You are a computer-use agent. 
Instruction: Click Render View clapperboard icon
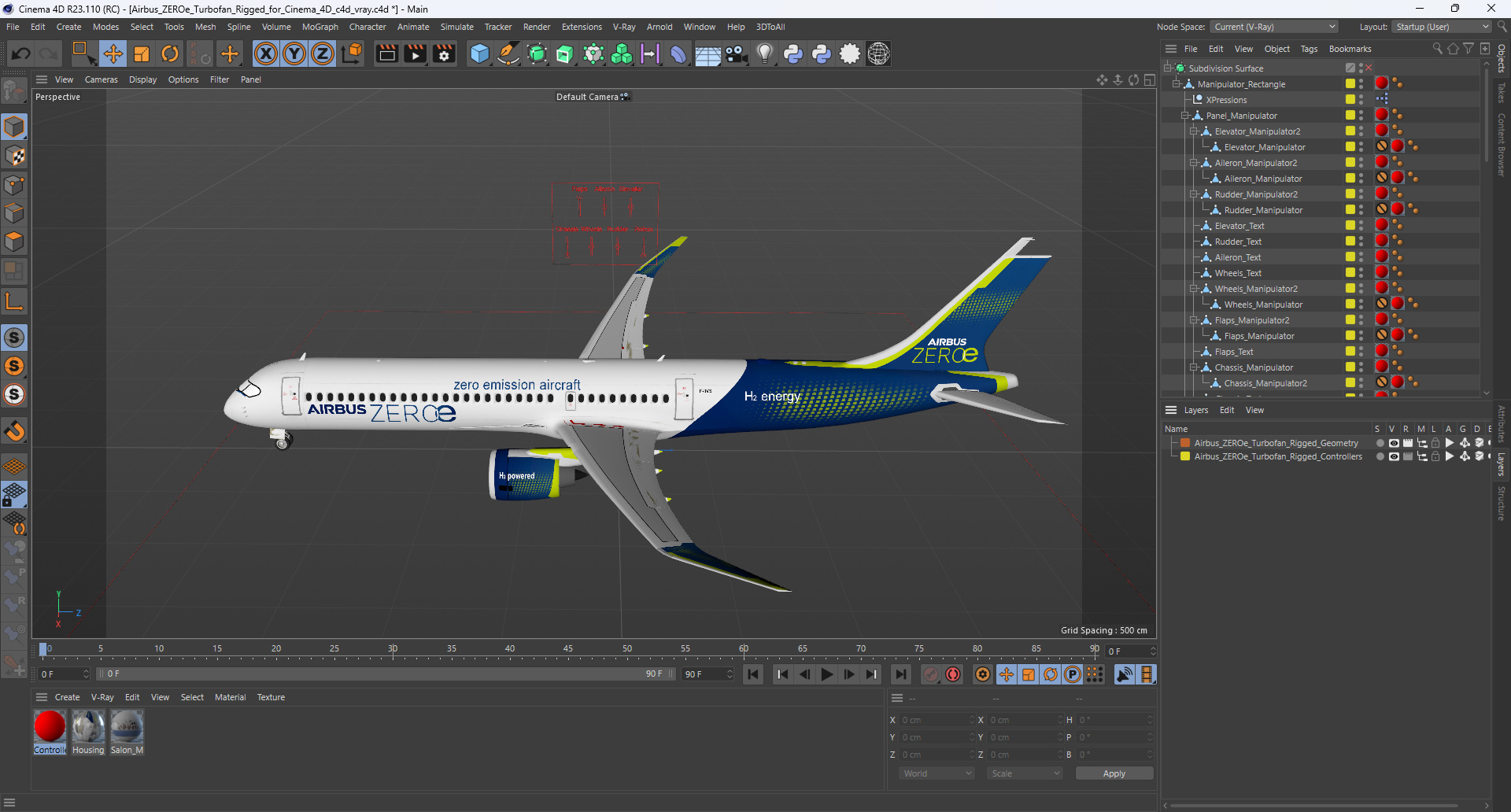pos(386,54)
